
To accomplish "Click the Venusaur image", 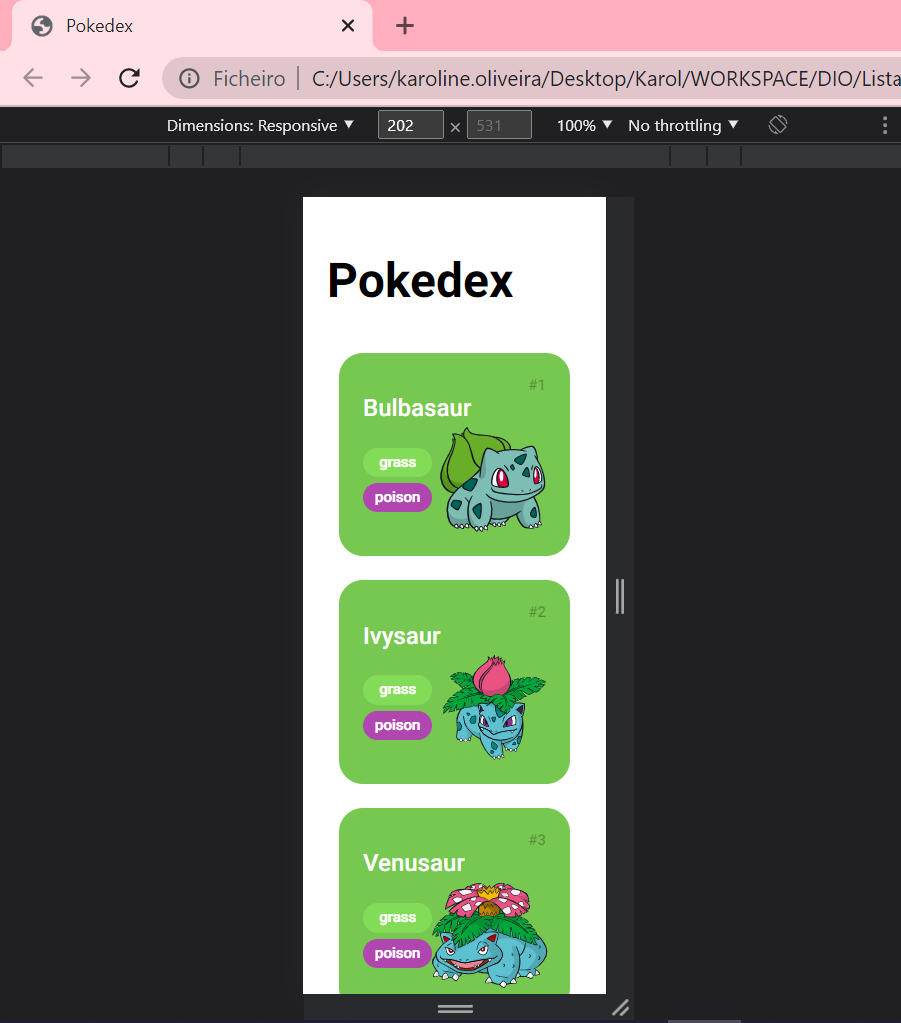I will (489, 935).
